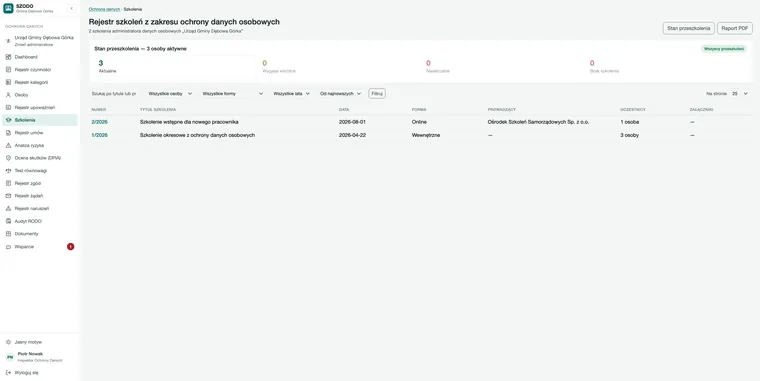Toggle the Jasny motyw theme setting

click(40, 342)
